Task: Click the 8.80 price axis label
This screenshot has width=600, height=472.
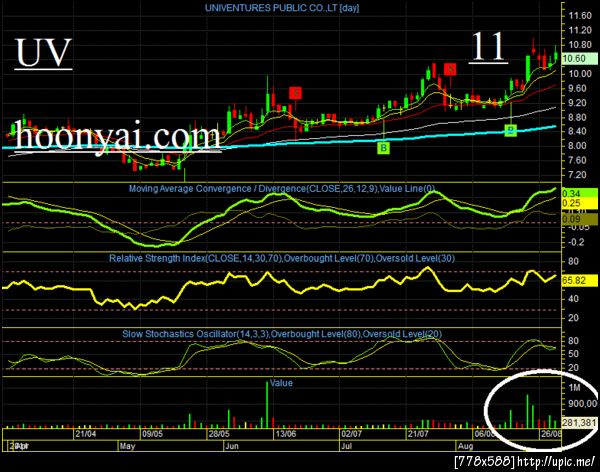Action: point(578,117)
